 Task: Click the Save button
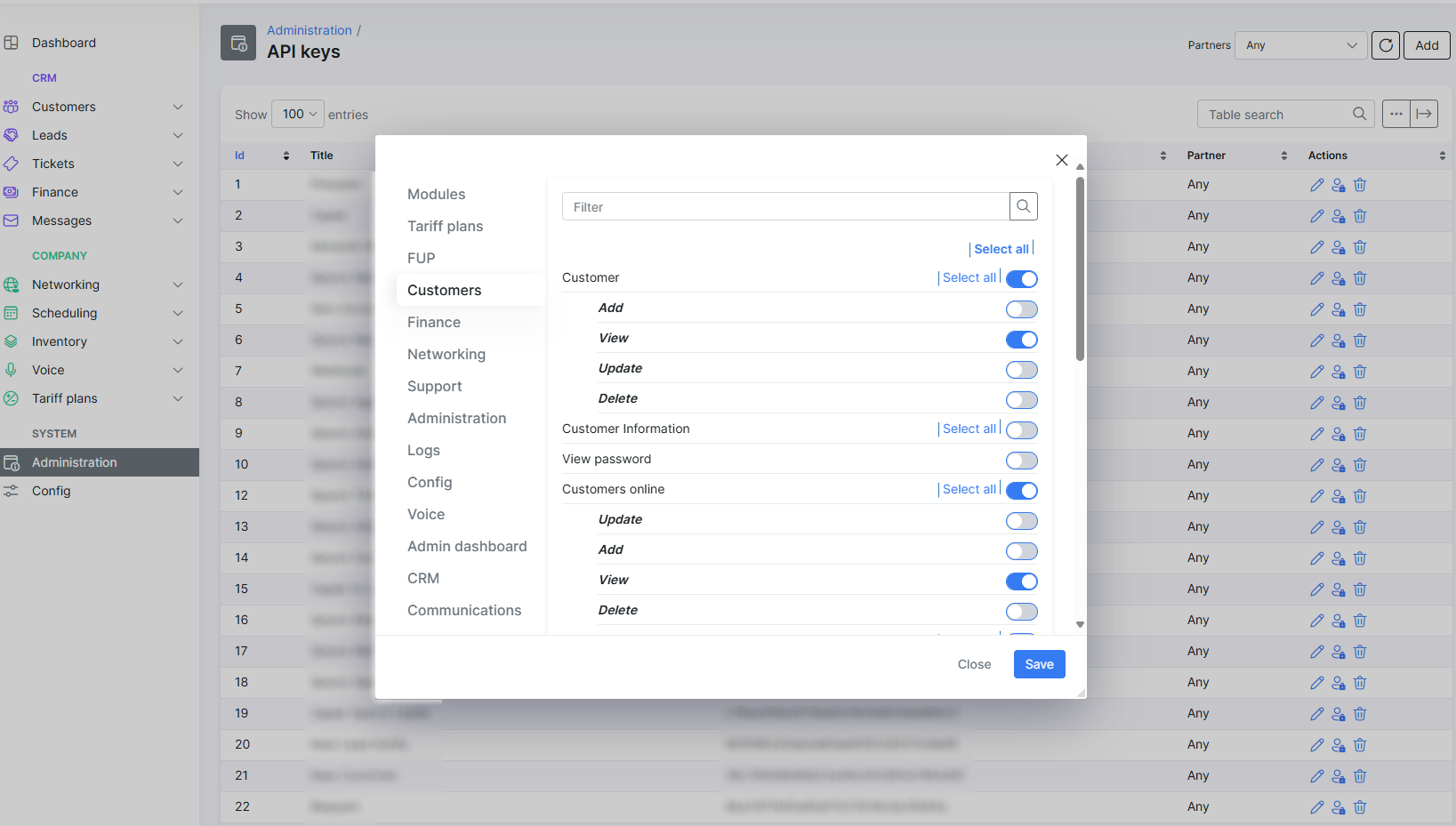coord(1039,664)
